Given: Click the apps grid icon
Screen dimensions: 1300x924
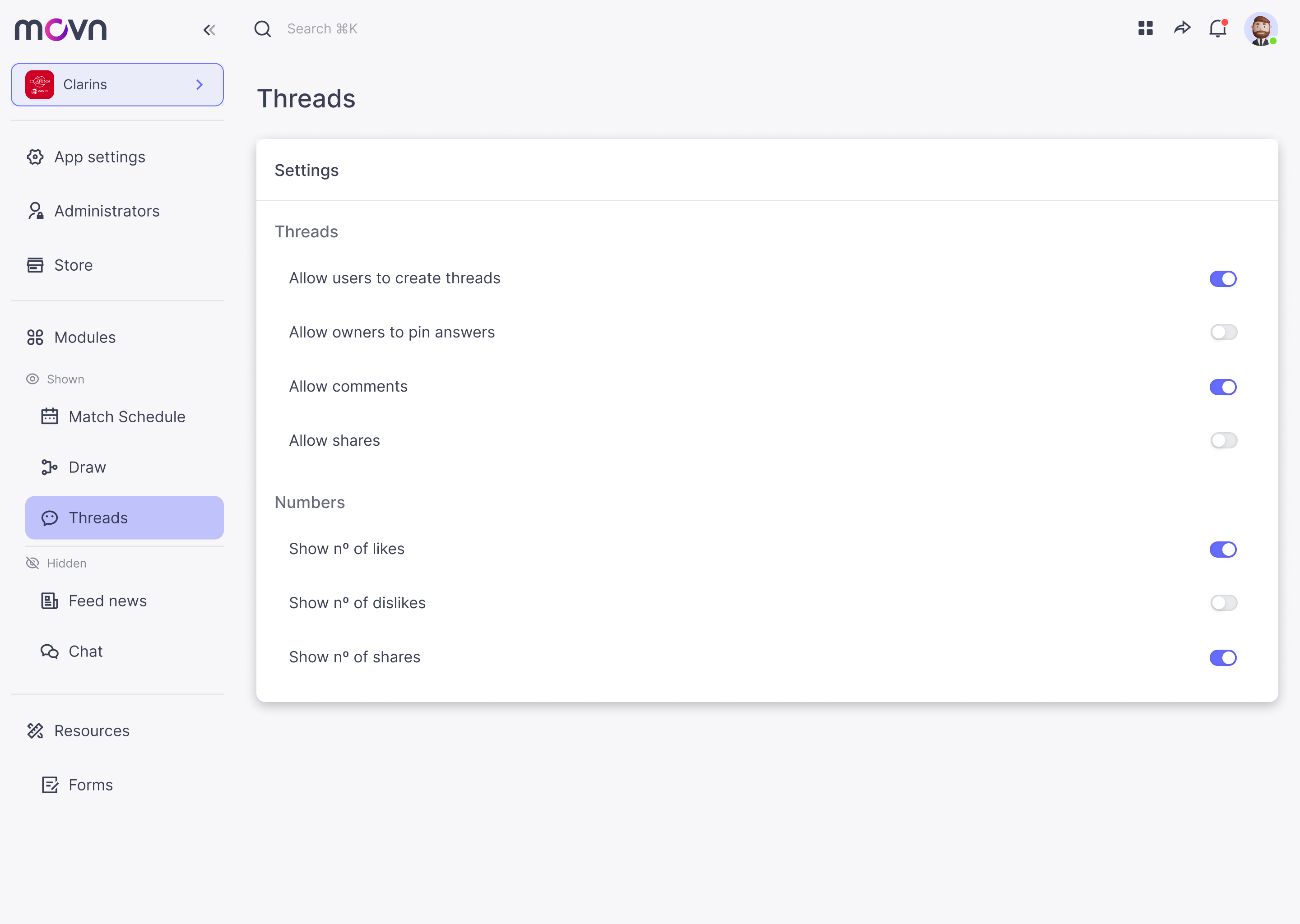Looking at the screenshot, I should tap(1145, 28).
